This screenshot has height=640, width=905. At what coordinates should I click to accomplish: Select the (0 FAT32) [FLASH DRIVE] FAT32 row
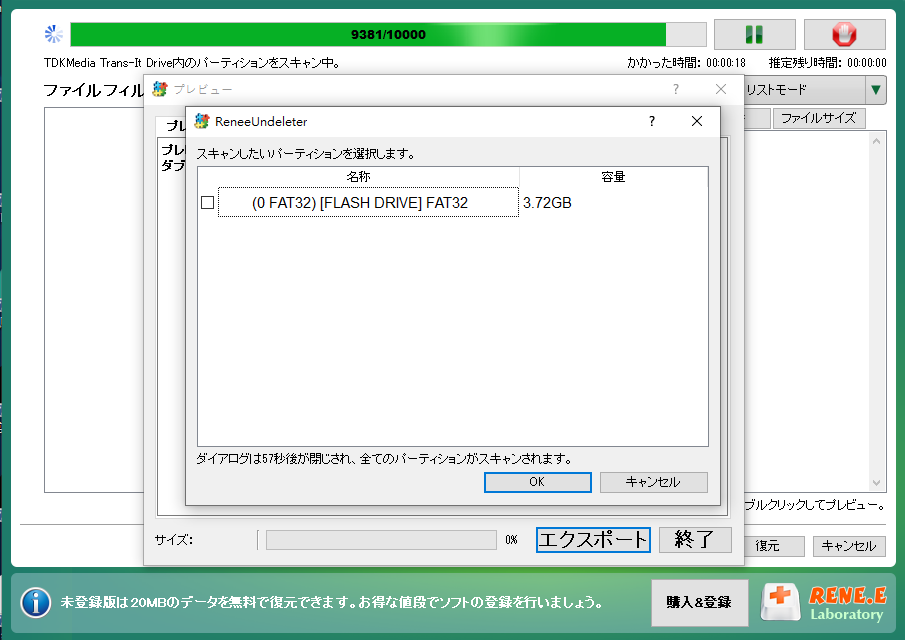[368, 203]
